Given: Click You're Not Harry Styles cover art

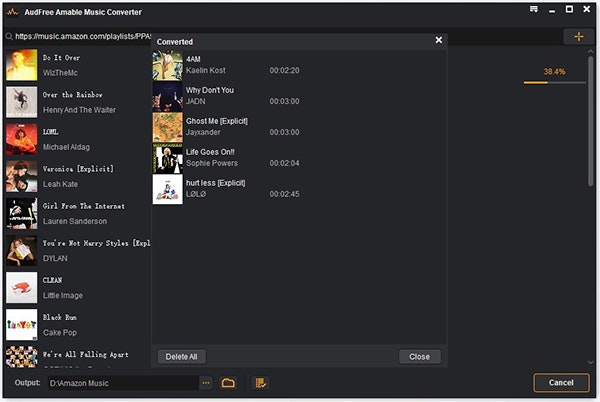Looking at the screenshot, I should (x=22, y=251).
